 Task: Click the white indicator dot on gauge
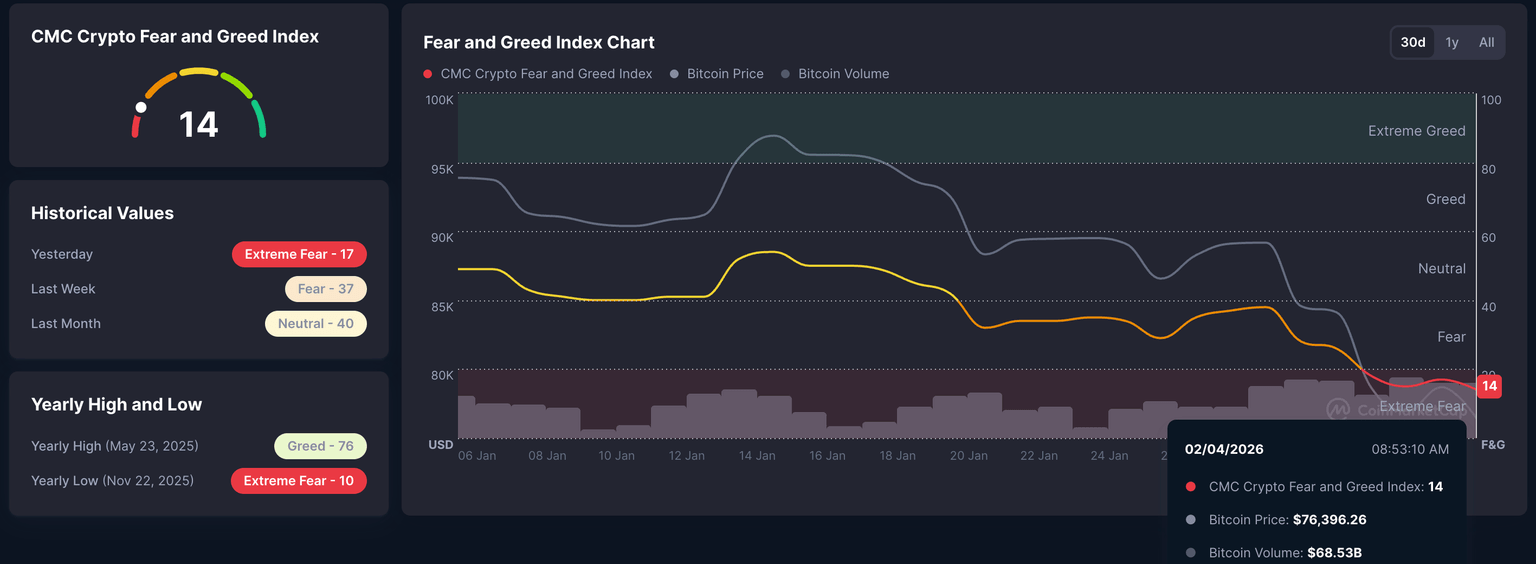click(x=141, y=107)
